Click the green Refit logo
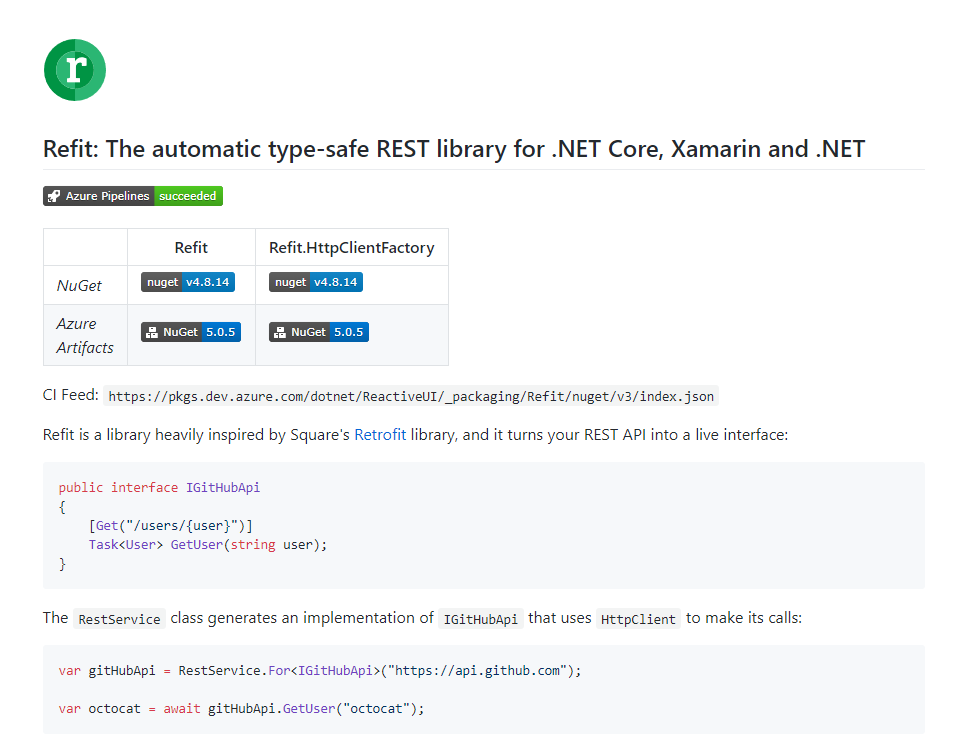This screenshot has width=968, height=752. [x=75, y=70]
